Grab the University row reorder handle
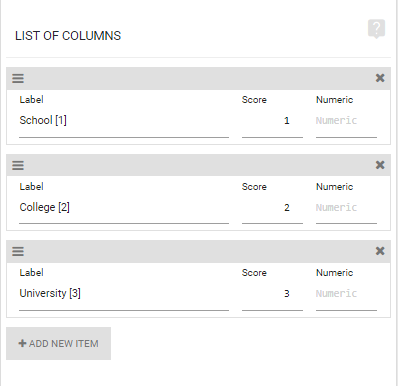This screenshot has height=386, width=398. [x=18, y=251]
